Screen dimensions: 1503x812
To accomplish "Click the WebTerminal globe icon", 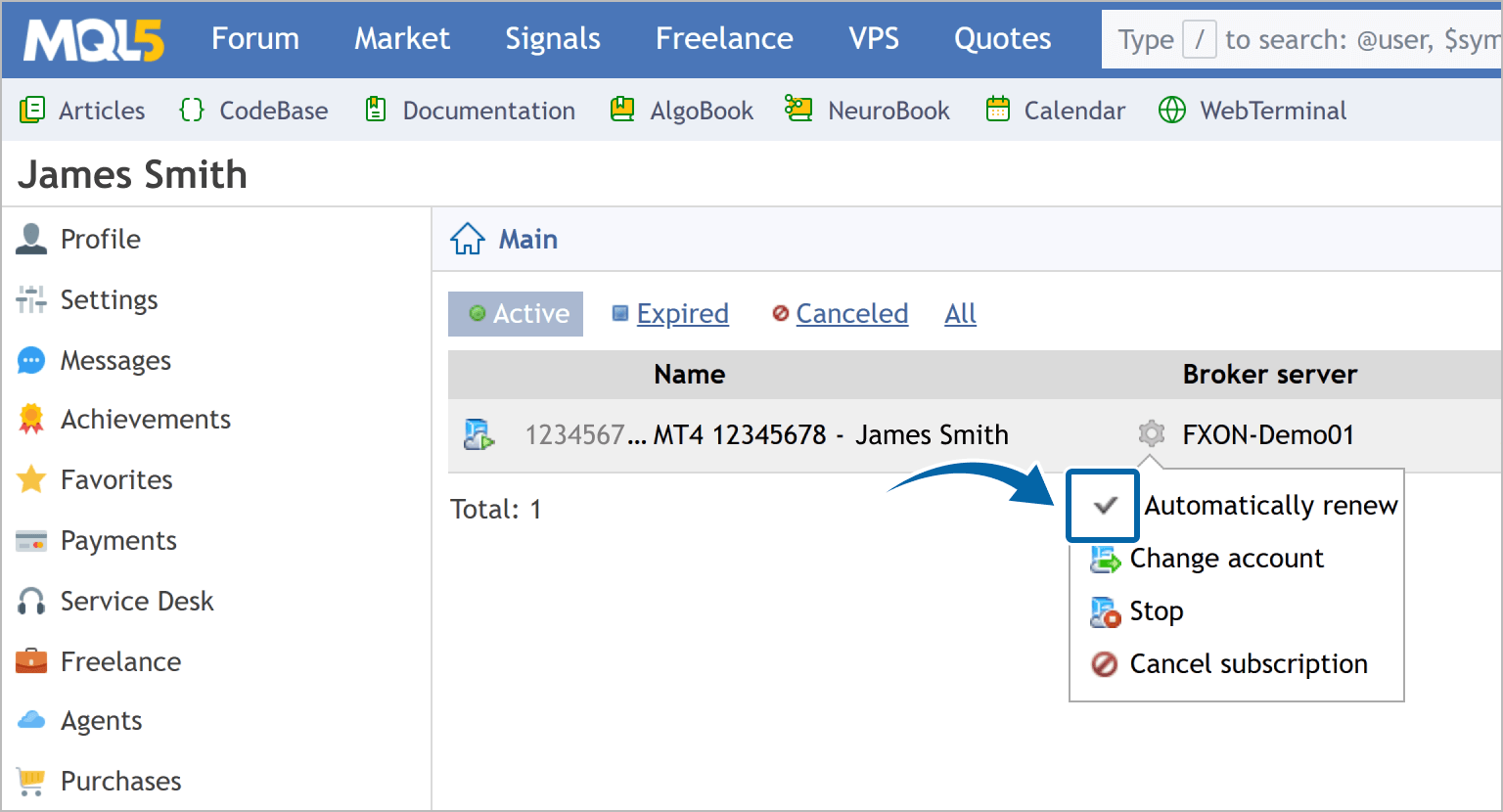I will tap(1172, 110).
